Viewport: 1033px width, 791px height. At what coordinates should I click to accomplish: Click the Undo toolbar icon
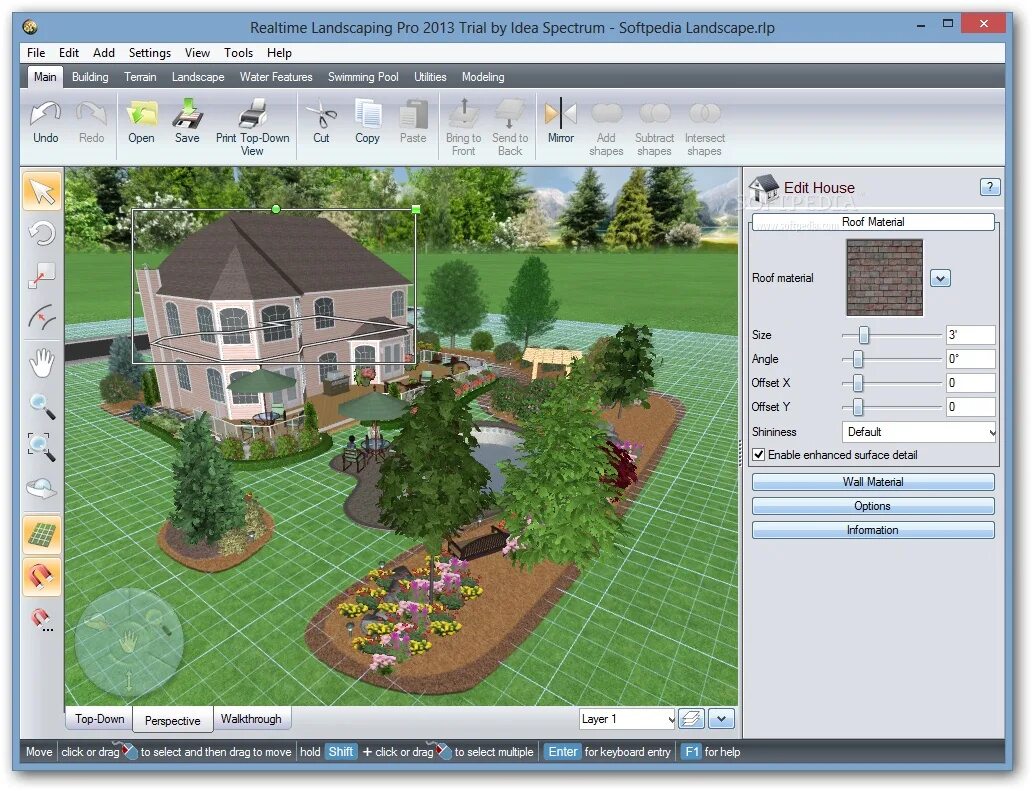point(45,115)
